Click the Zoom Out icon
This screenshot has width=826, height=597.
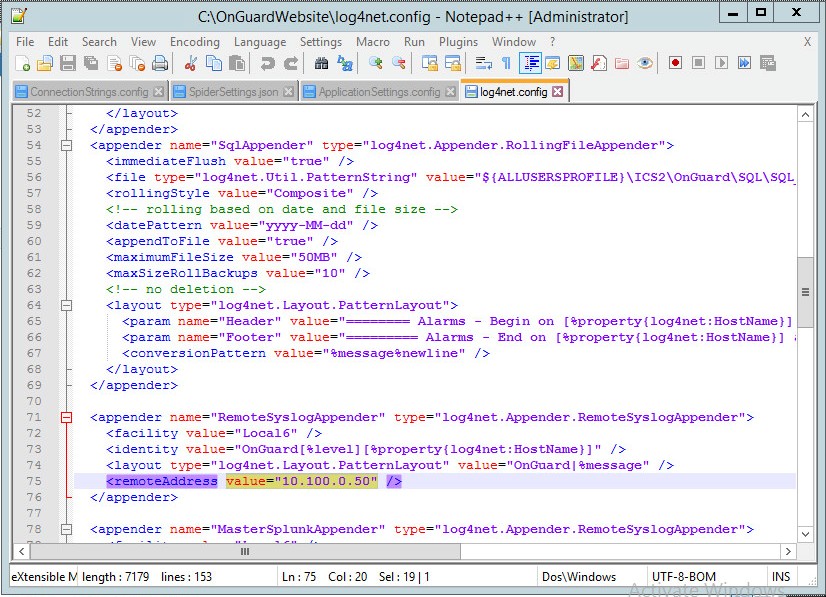coord(399,63)
